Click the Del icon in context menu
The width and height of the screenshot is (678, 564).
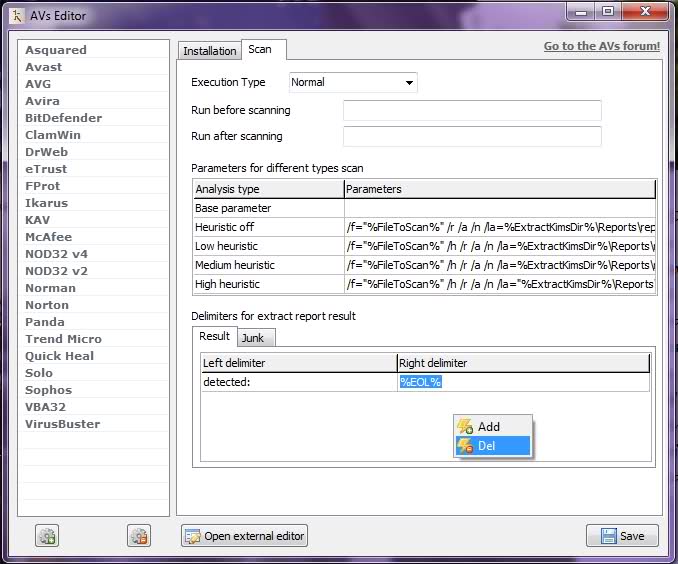[465, 446]
